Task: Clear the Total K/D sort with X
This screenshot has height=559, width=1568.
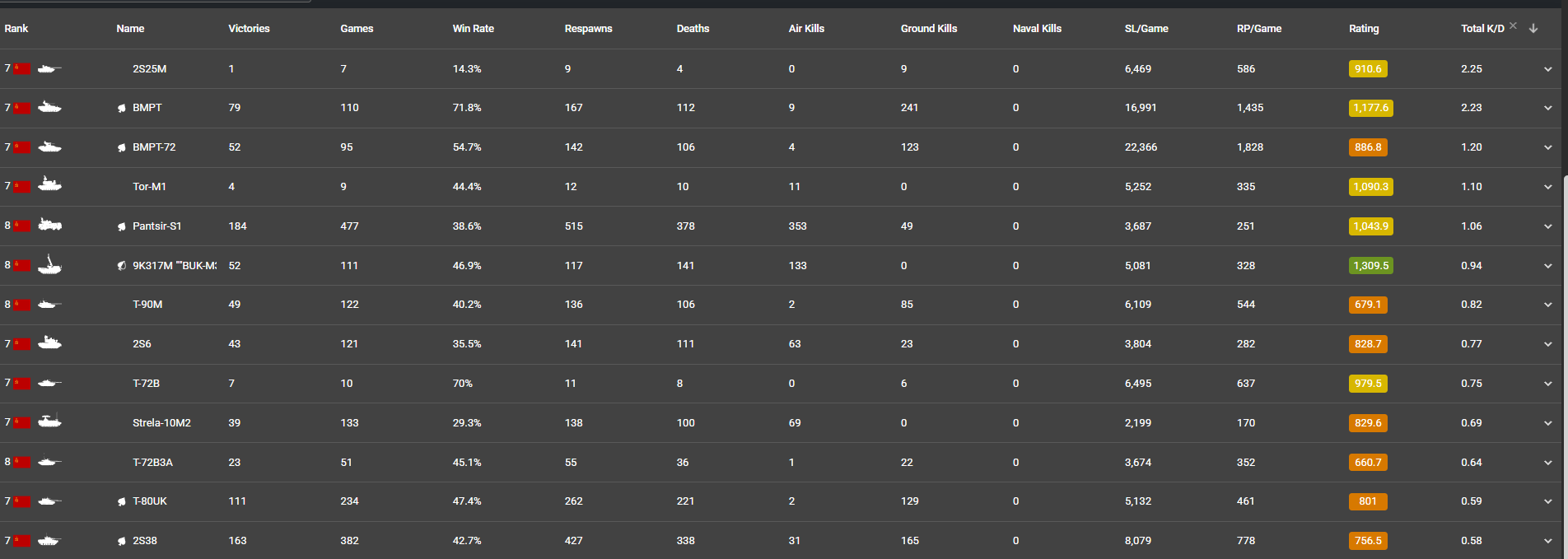Action: pyautogui.click(x=1513, y=26)
